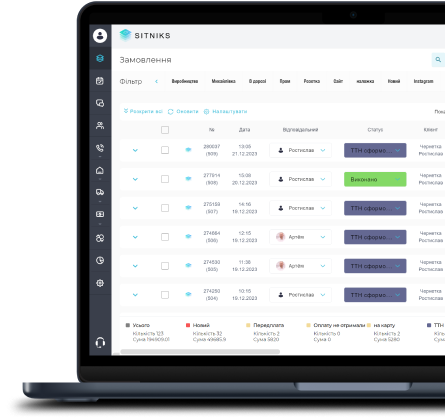Select the Розетка filter tab
The height and width of the screenshot is (418, 445).
coord(312,81)
